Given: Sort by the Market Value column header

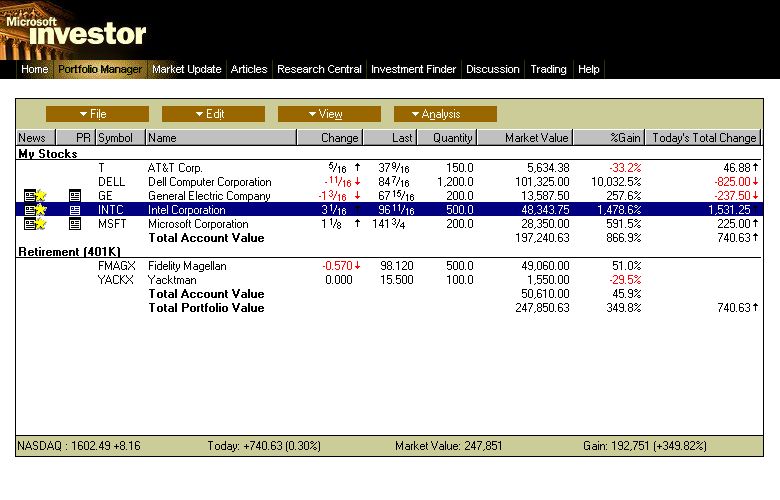Looking at the screenshot, I should point(525,137).
